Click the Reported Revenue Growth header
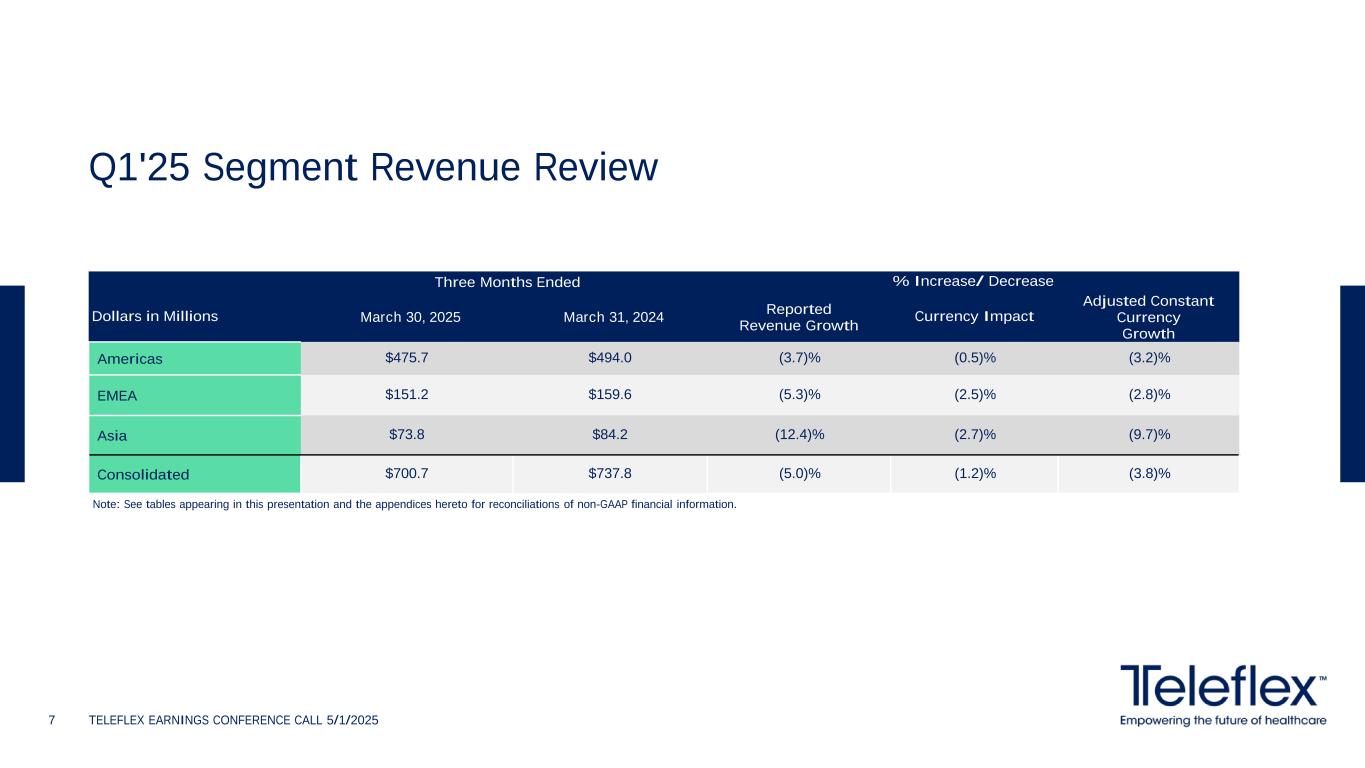 pyautogui.click(x=798, y=317)
